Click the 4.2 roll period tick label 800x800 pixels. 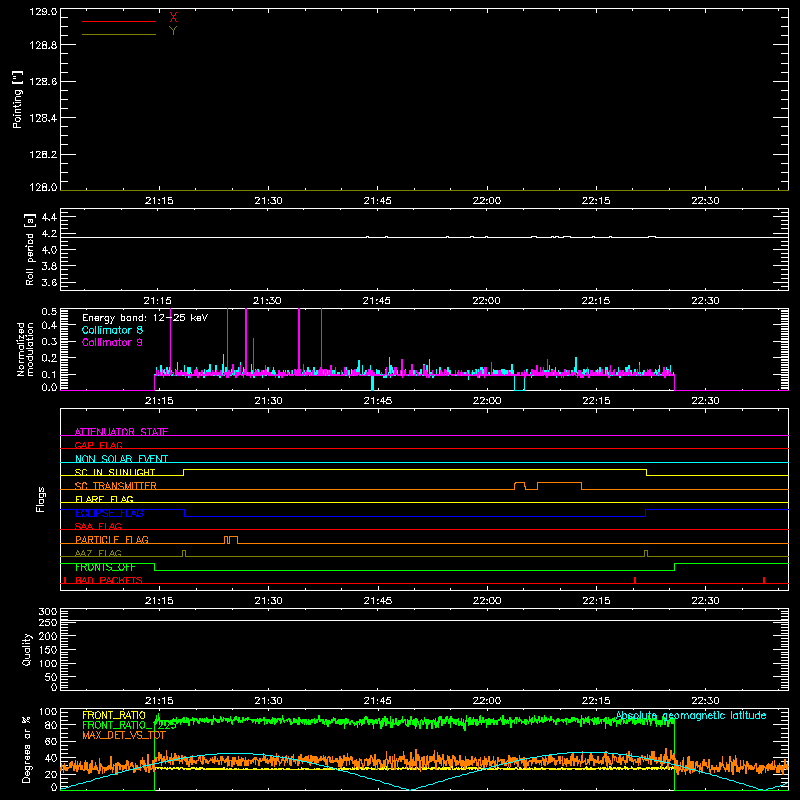49,234
